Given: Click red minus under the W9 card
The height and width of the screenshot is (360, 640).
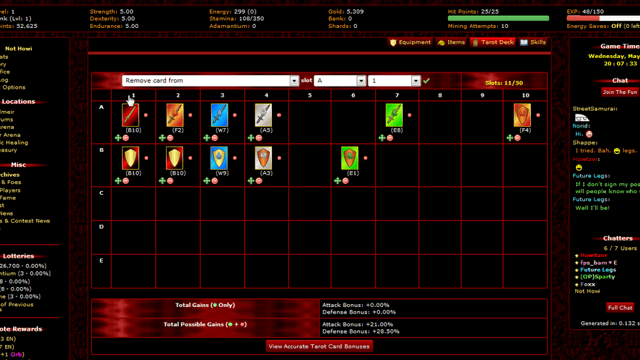Looking at the screenshot, I should [215, 181].
